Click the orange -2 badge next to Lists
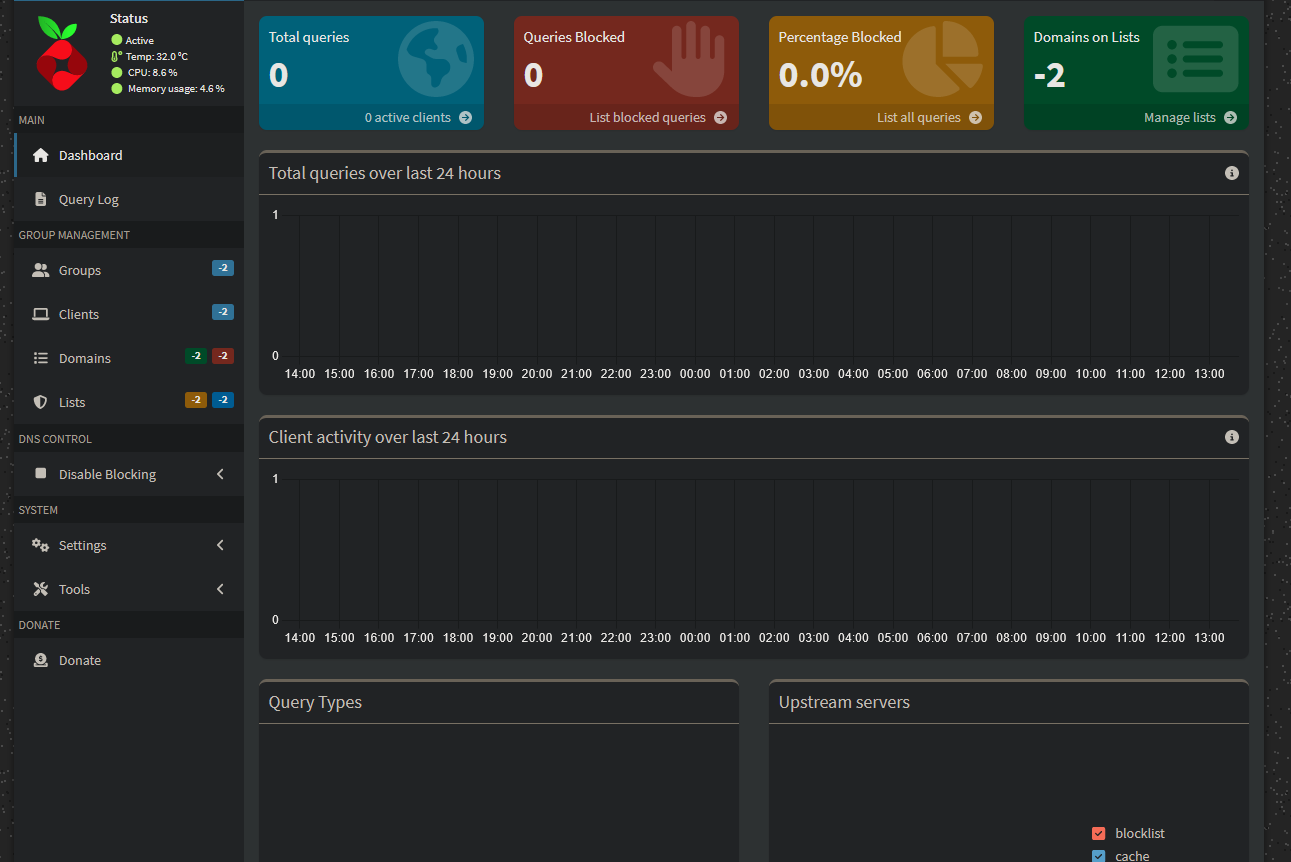 click(196, 400)
